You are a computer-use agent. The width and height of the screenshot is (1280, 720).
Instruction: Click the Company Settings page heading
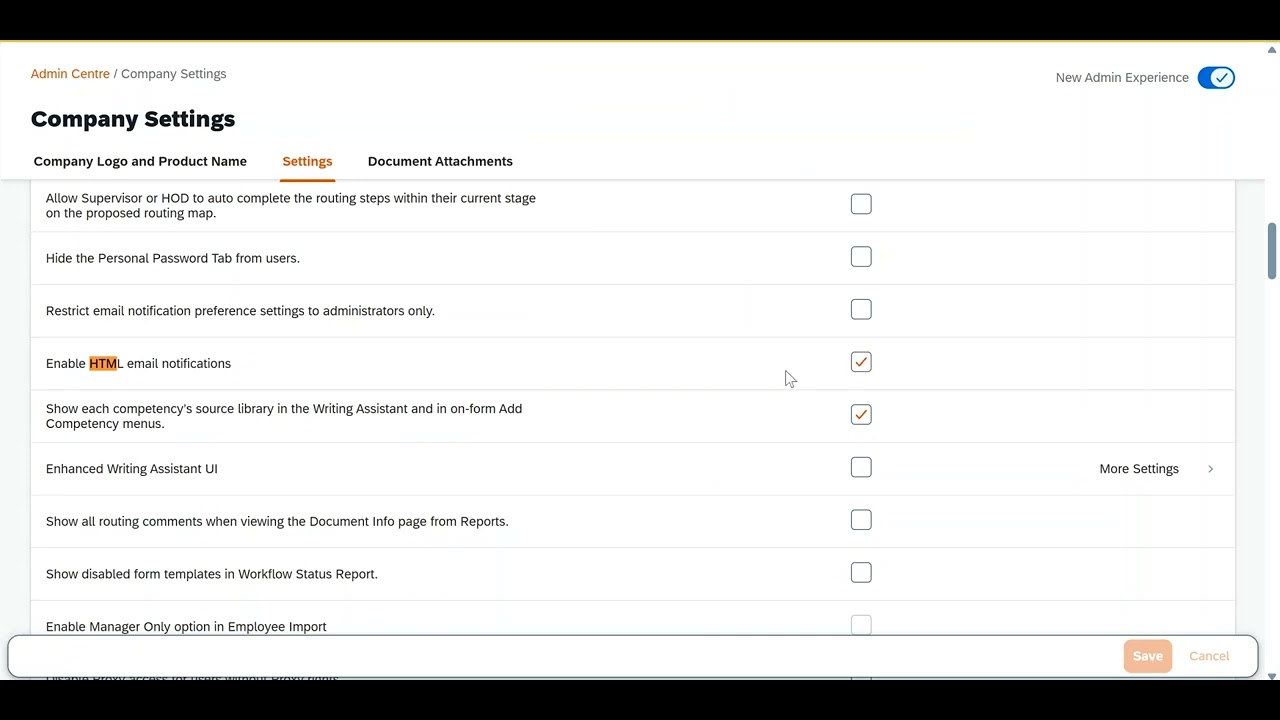coord(133,119)
